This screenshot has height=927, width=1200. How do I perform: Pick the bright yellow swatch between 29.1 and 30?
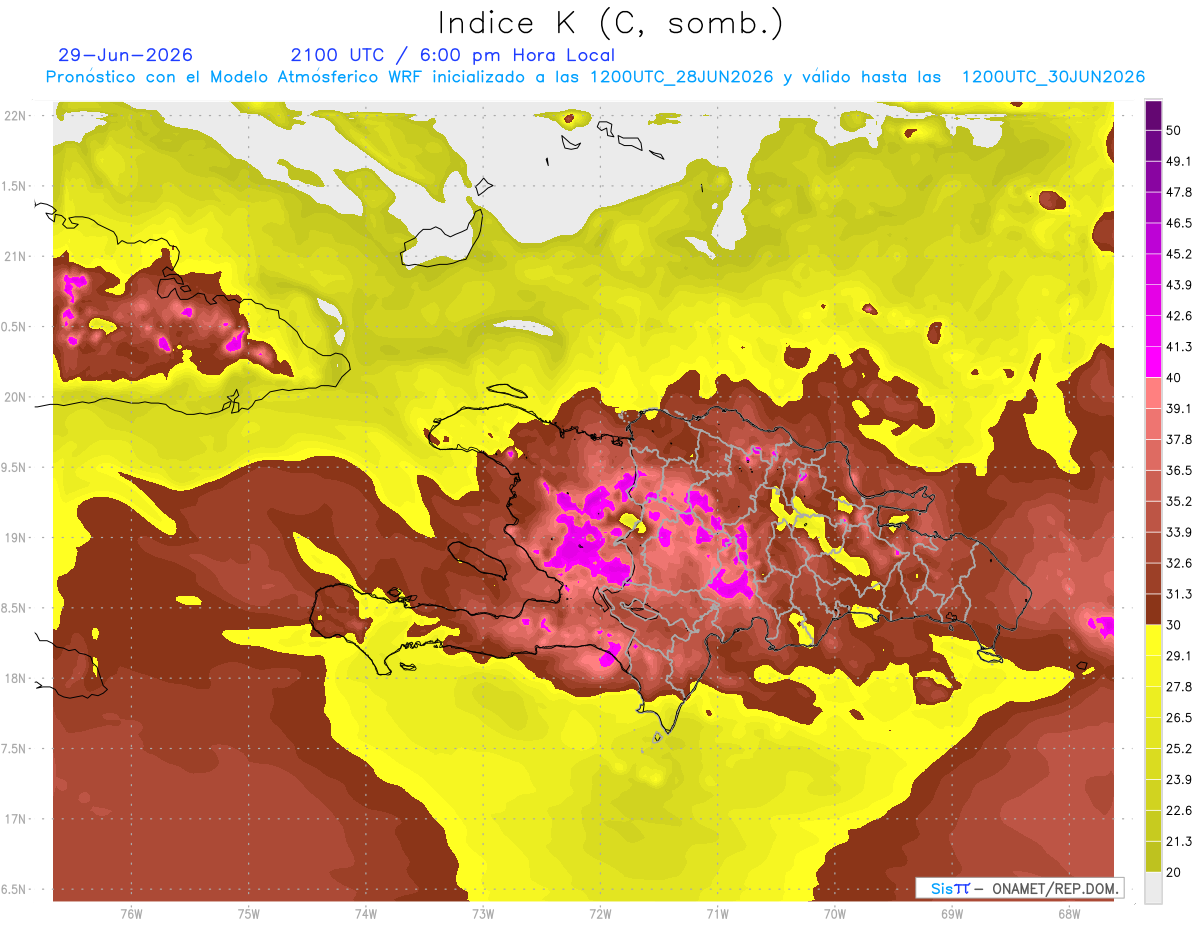pos(1153,640)
